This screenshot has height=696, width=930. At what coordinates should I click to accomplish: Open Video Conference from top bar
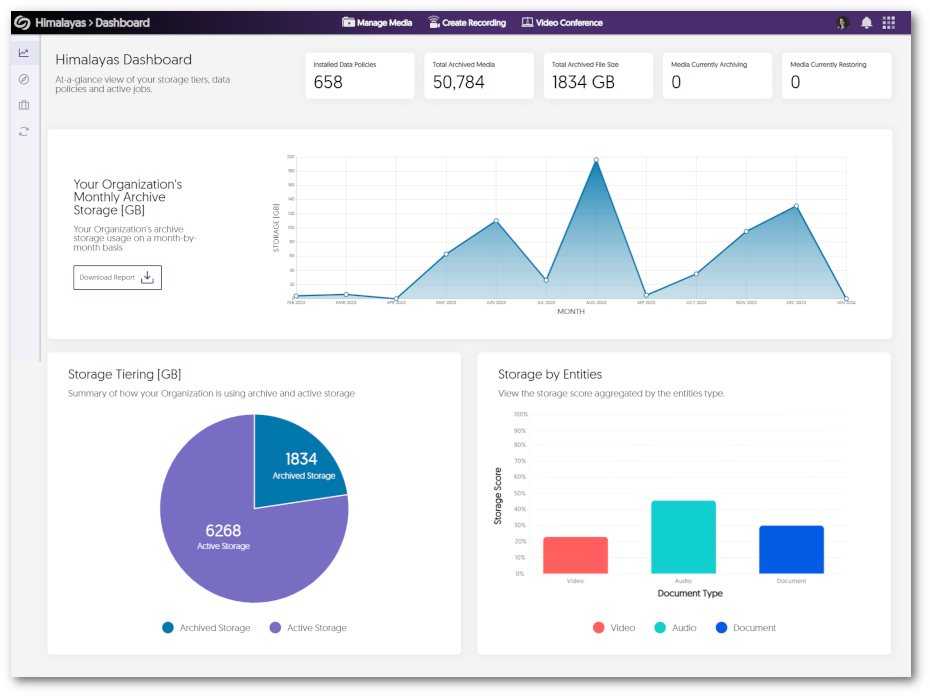click(562, 22)
